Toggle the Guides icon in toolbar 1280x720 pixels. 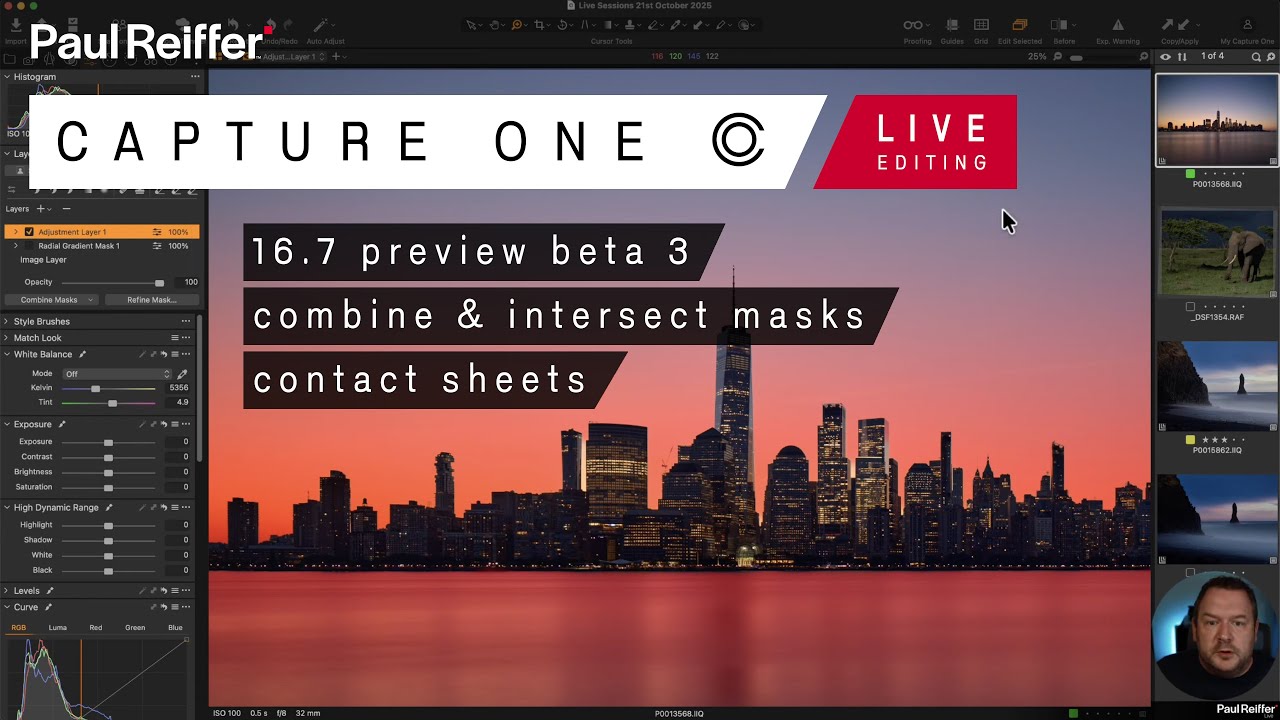(952, 25)
